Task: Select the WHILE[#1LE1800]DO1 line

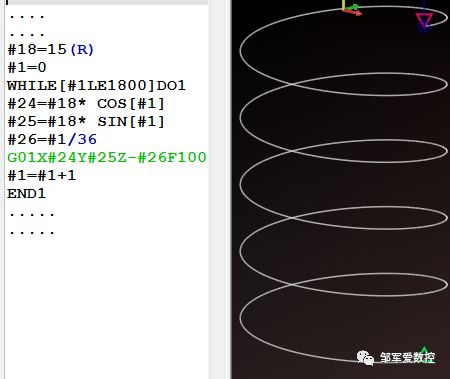Action: pyautogui.click(x=96, y=86)
